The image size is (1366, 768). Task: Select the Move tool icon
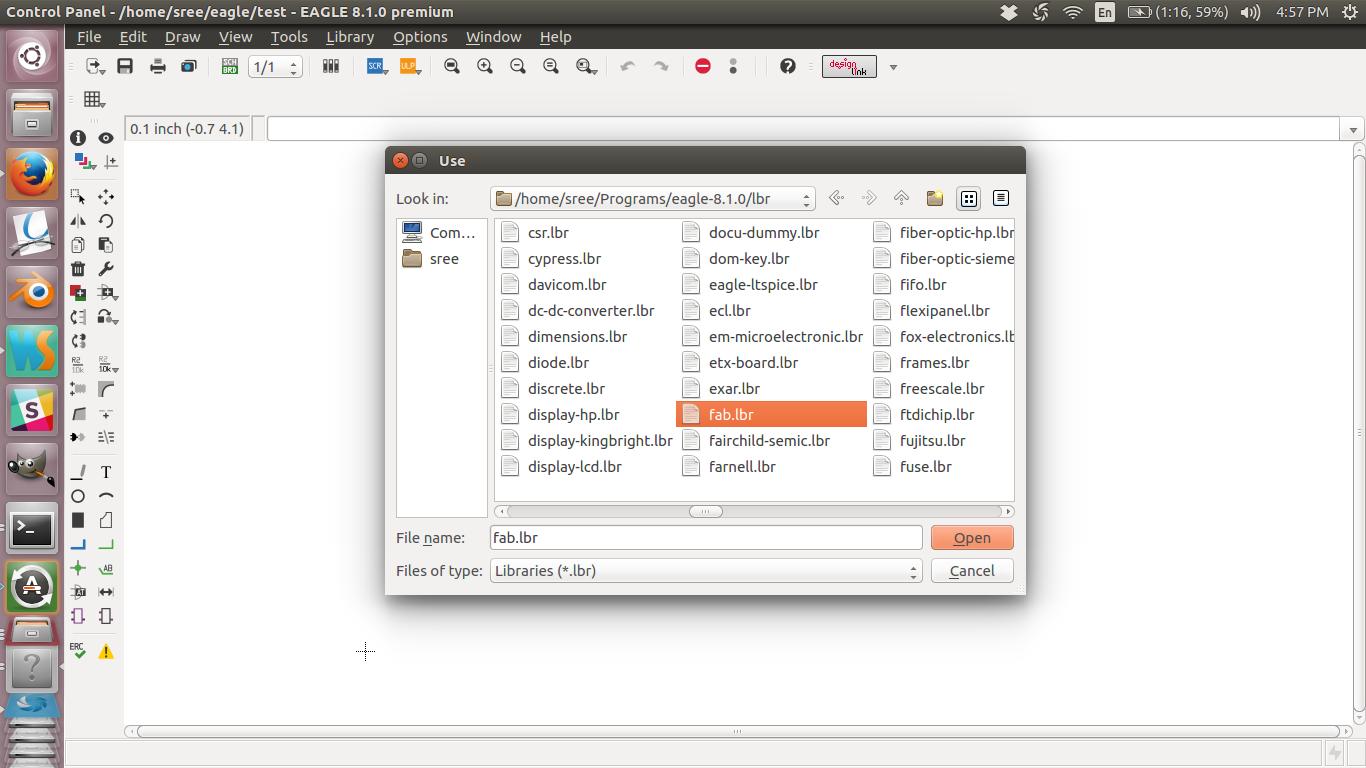[106, 197]
